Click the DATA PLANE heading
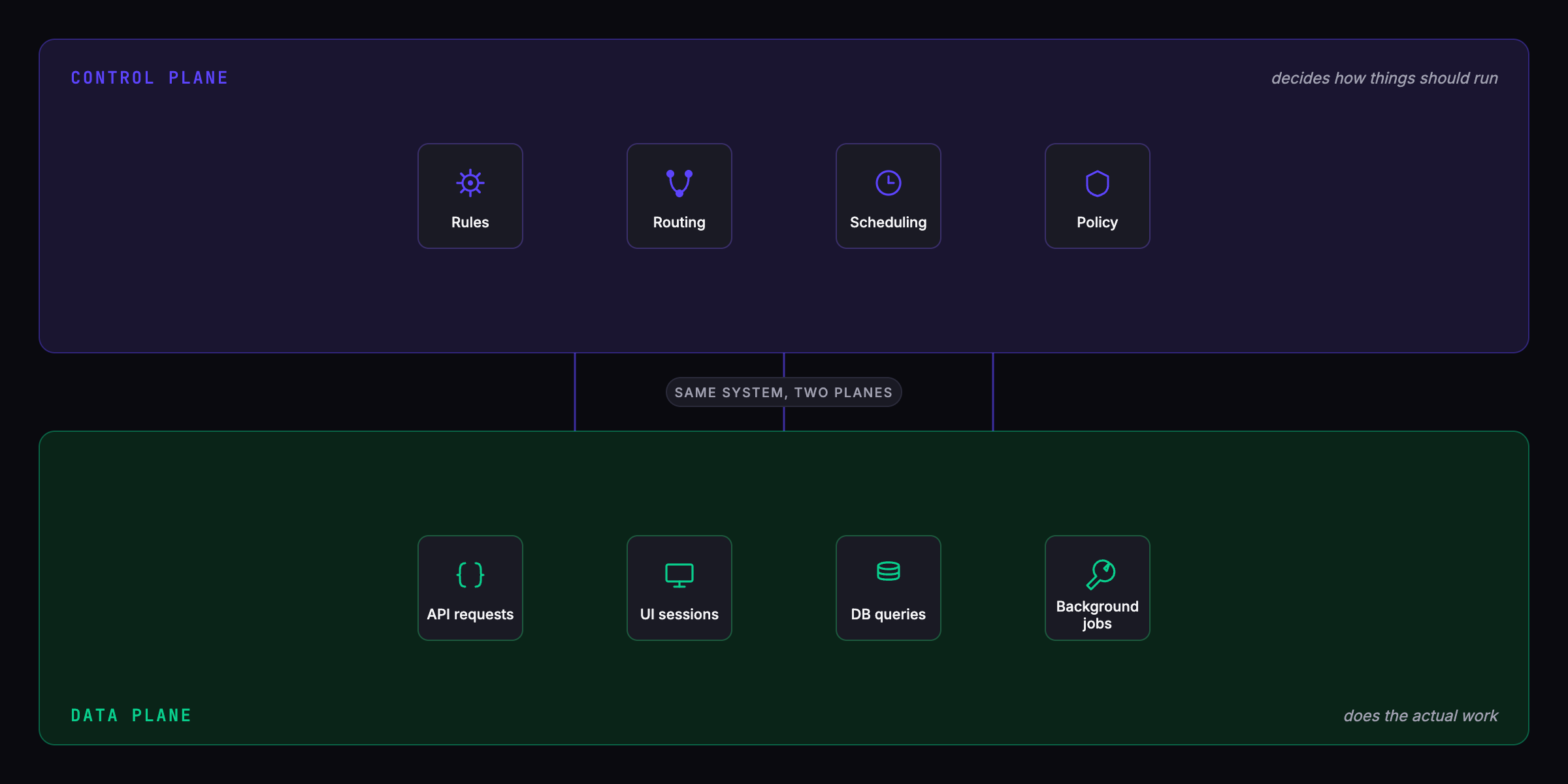 [x=131, y=715]
